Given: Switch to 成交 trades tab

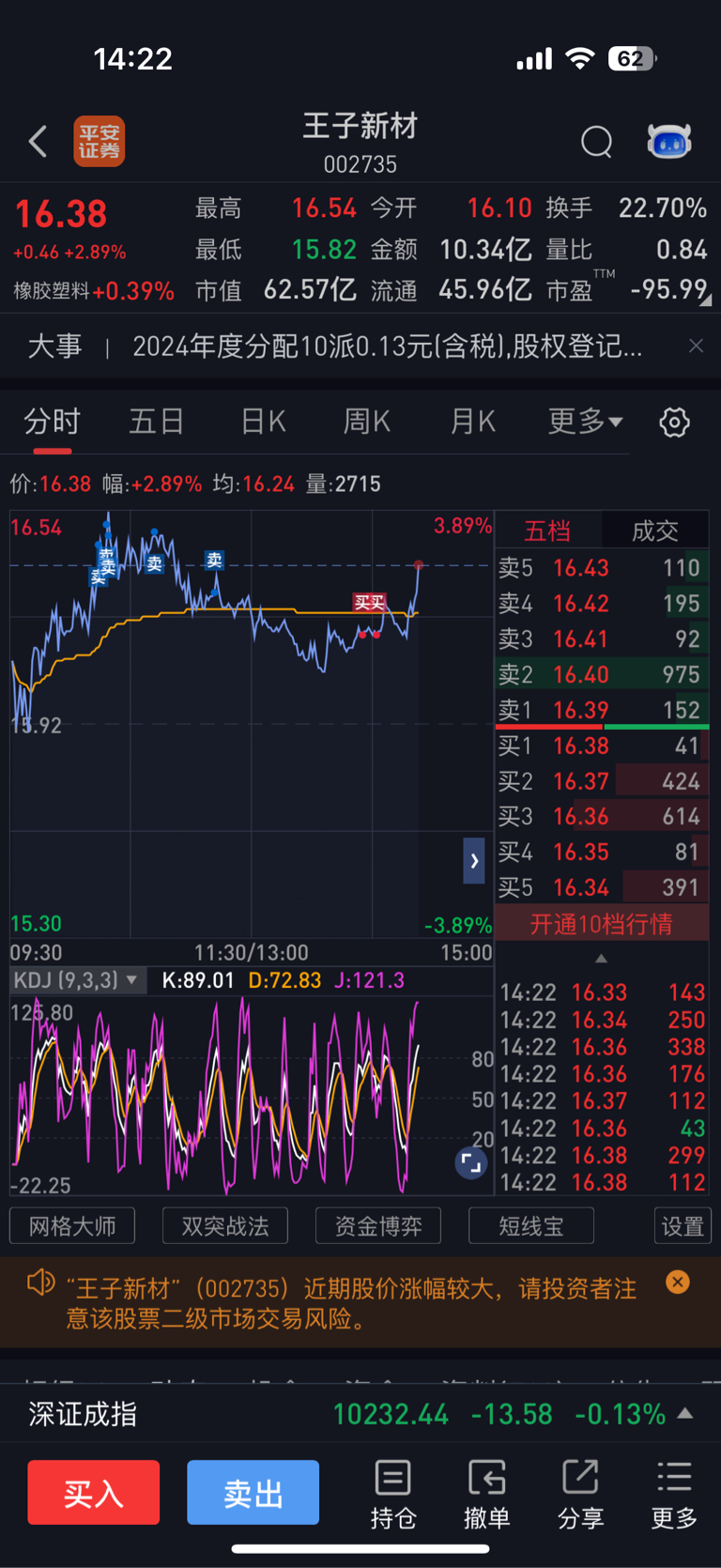Looking at the screenshot, I should click(655, 531).
